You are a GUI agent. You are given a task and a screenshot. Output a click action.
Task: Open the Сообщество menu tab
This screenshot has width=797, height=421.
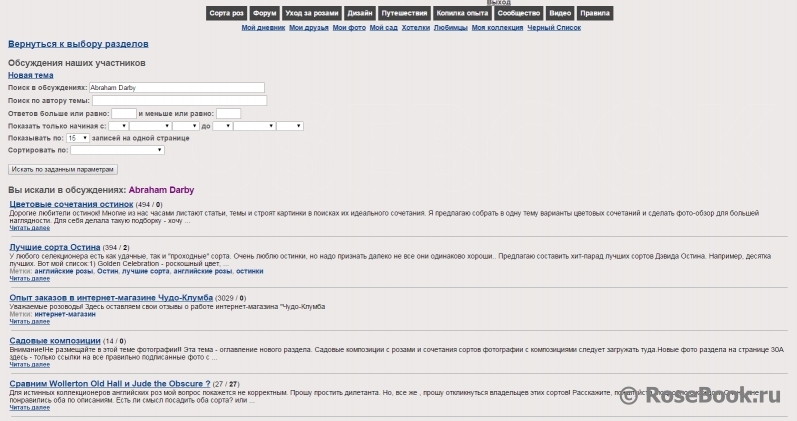point(518,13)
